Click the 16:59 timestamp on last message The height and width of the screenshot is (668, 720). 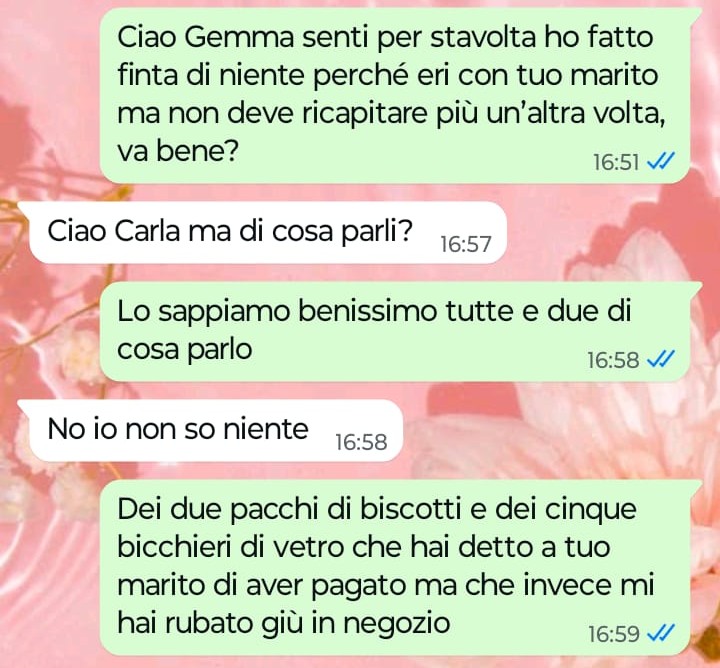pyautogui.click(x=613, y=634)
